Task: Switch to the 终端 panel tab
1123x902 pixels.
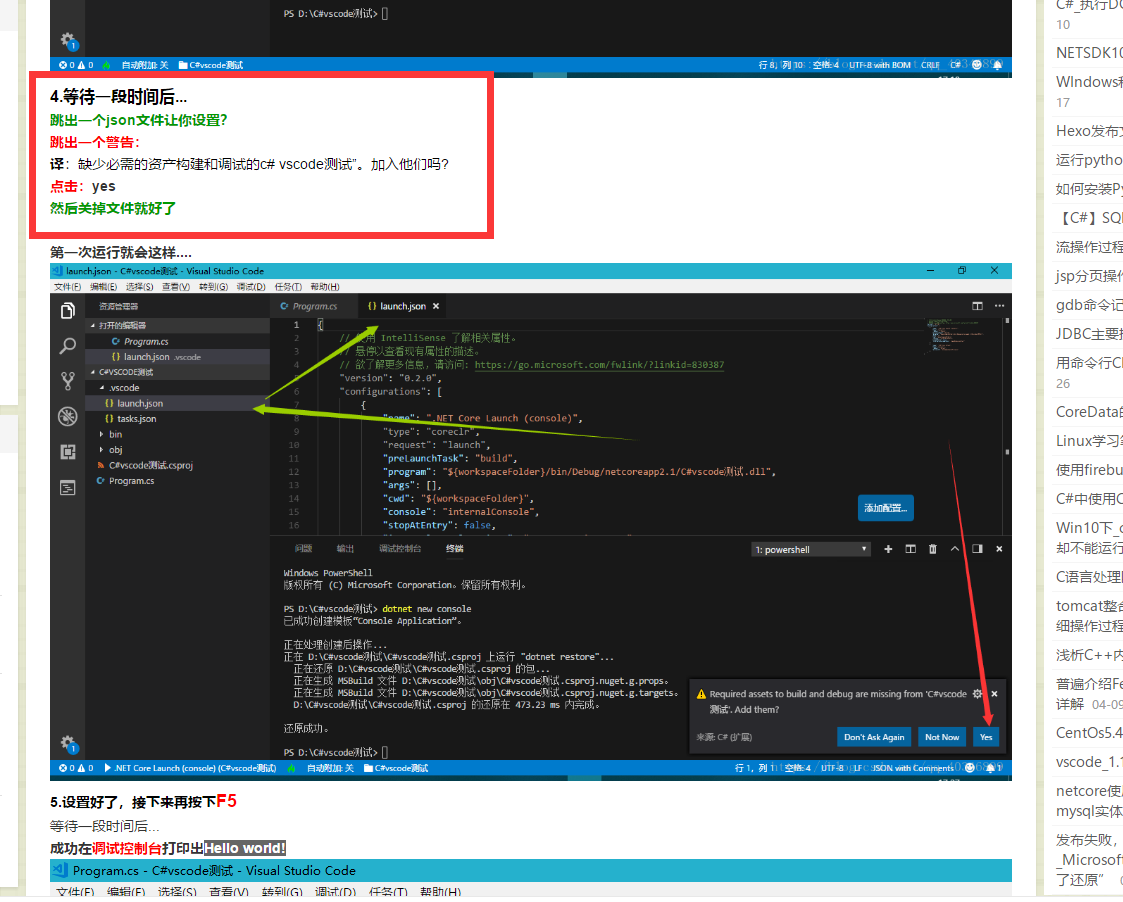Action: pos(455,549)
